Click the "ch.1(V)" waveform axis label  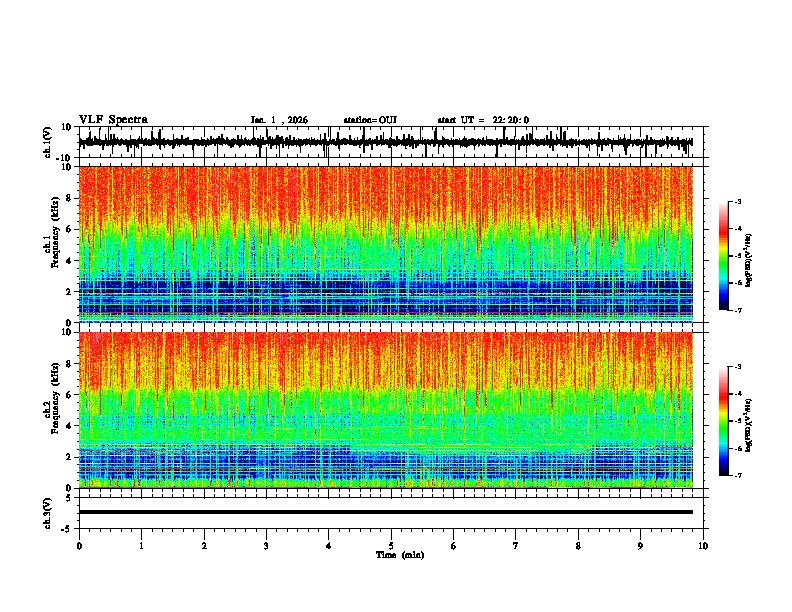48,142
